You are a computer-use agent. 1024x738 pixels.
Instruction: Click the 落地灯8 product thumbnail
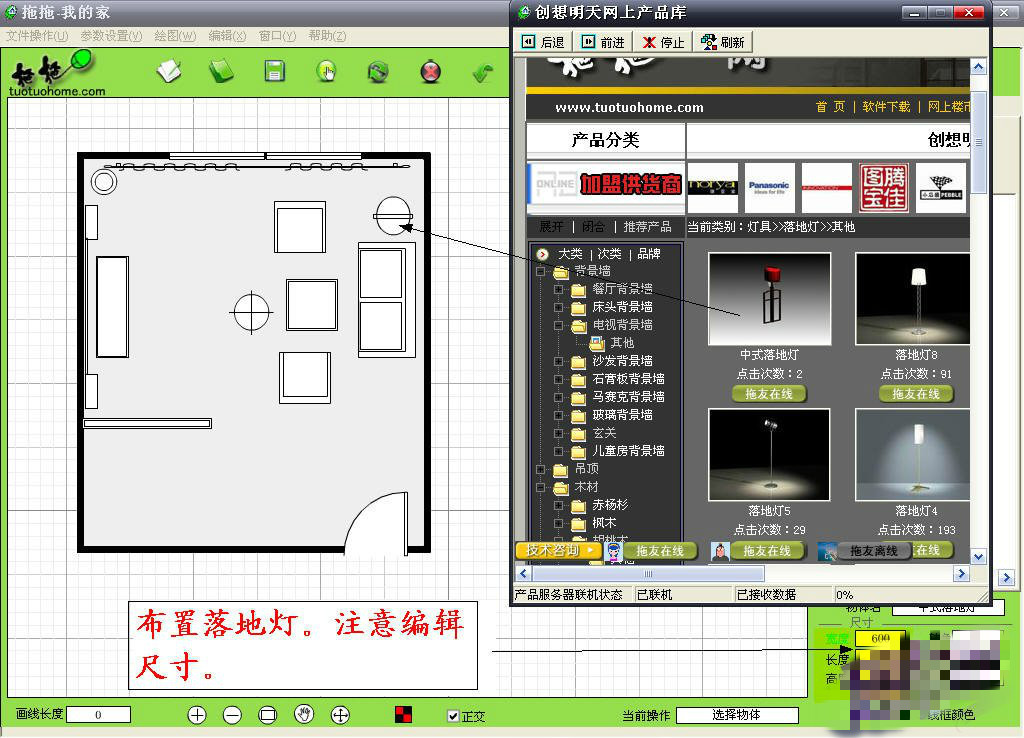point(913,298)
